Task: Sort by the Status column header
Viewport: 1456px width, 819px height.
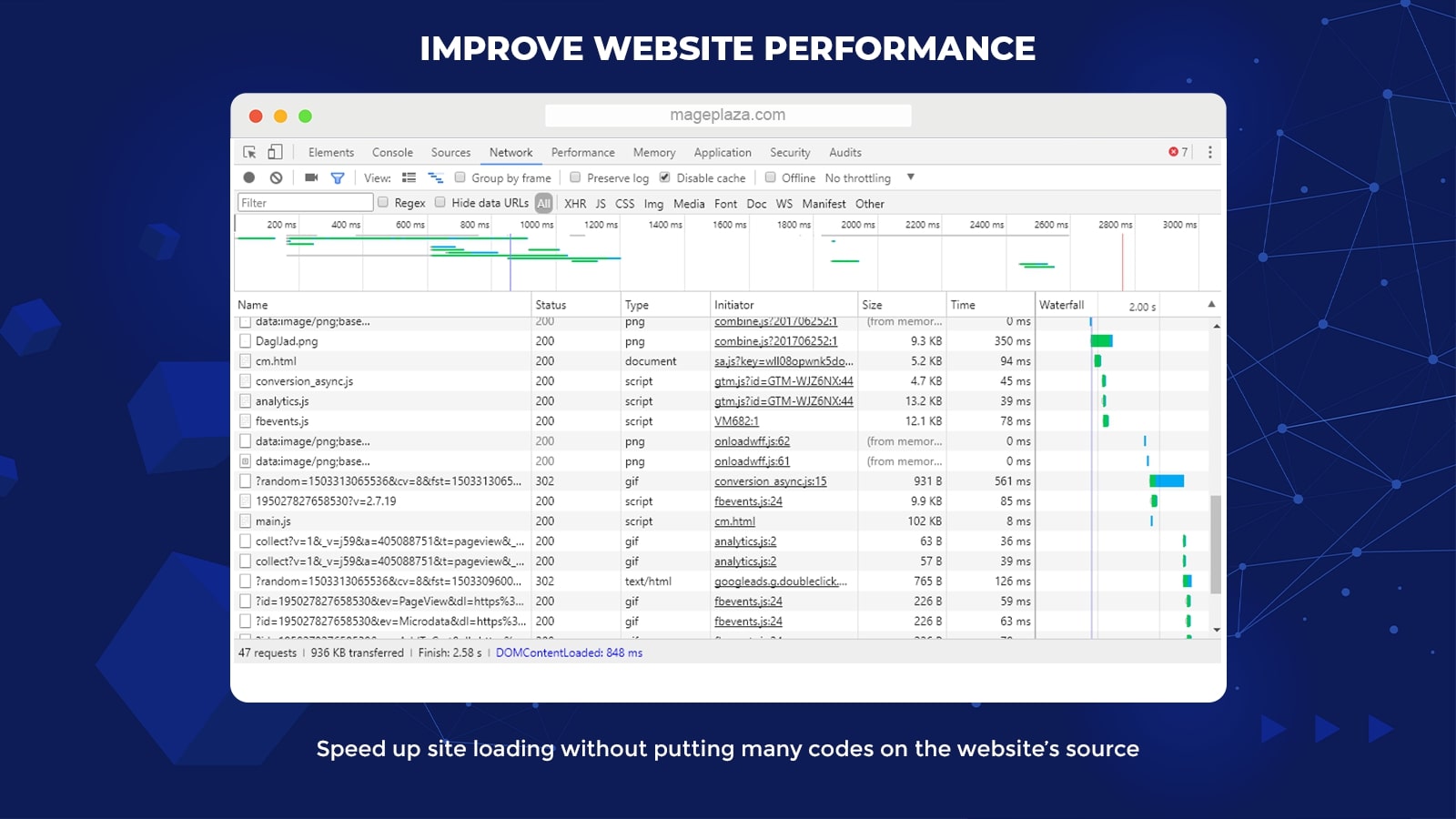Action: click(x=576, y=305)
